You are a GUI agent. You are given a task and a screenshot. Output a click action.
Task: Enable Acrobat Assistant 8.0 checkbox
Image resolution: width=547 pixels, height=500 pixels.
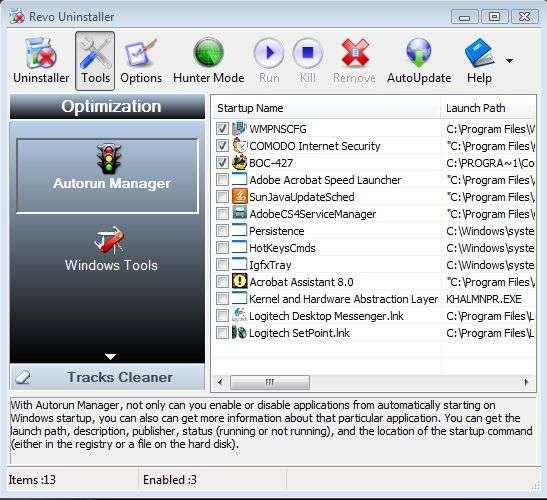[222, 282]
